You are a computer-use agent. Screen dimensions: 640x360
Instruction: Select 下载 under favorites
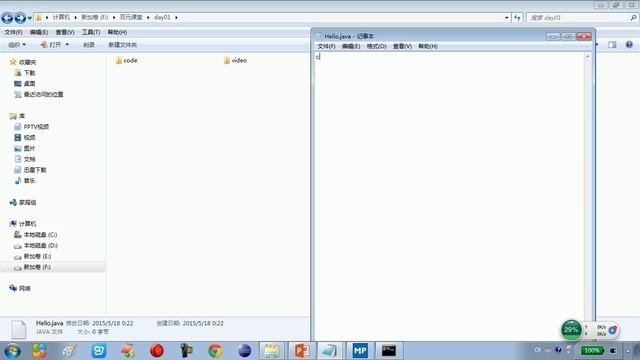29,73
